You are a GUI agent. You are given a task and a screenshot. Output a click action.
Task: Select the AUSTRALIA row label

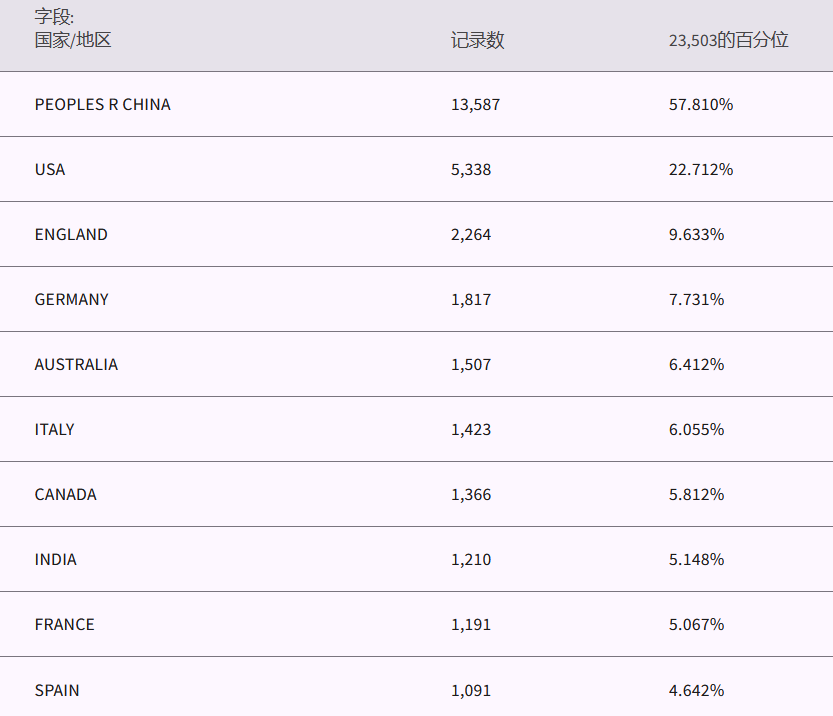click(76, 364)
